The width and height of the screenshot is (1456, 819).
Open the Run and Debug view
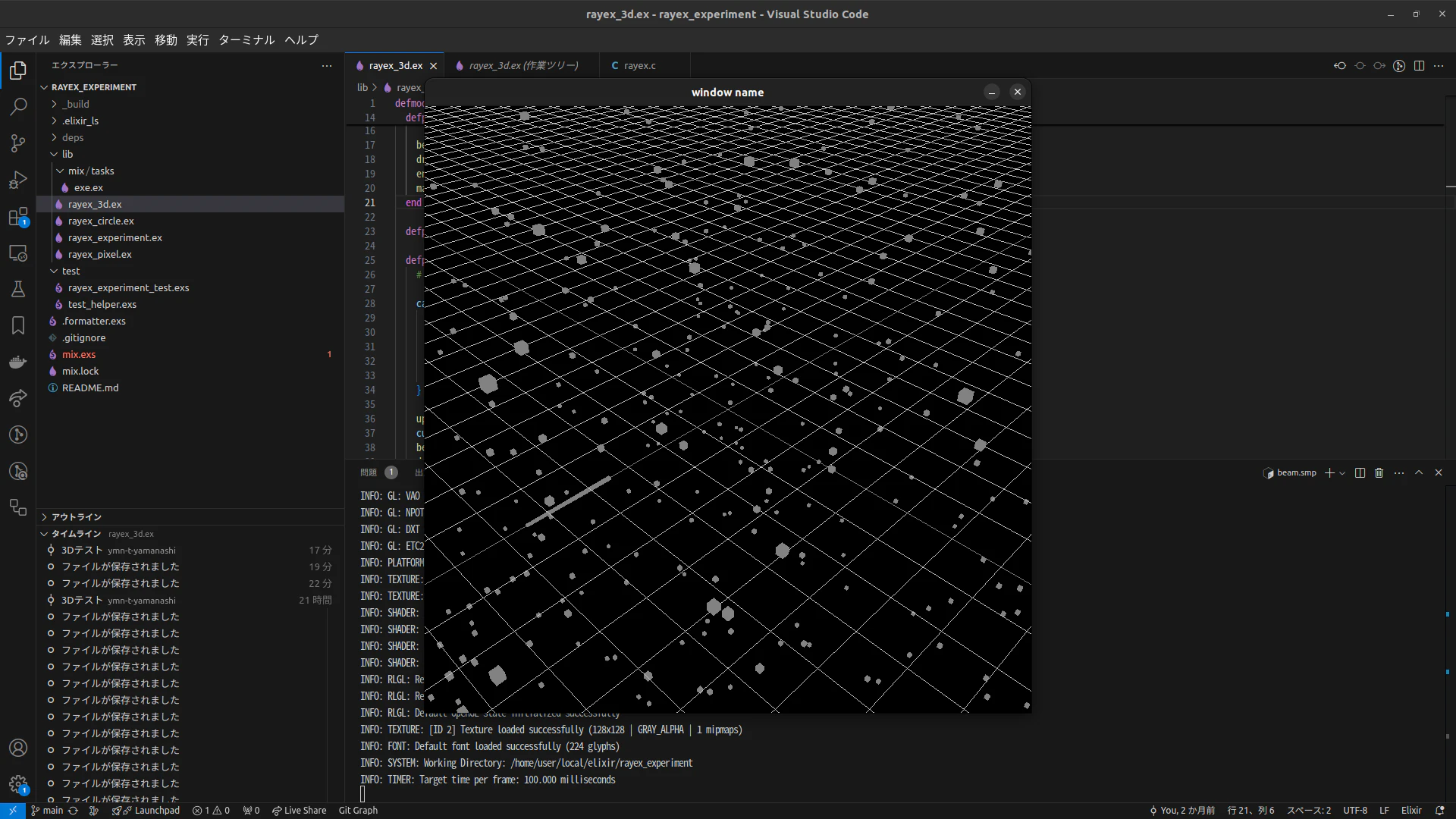18,180
